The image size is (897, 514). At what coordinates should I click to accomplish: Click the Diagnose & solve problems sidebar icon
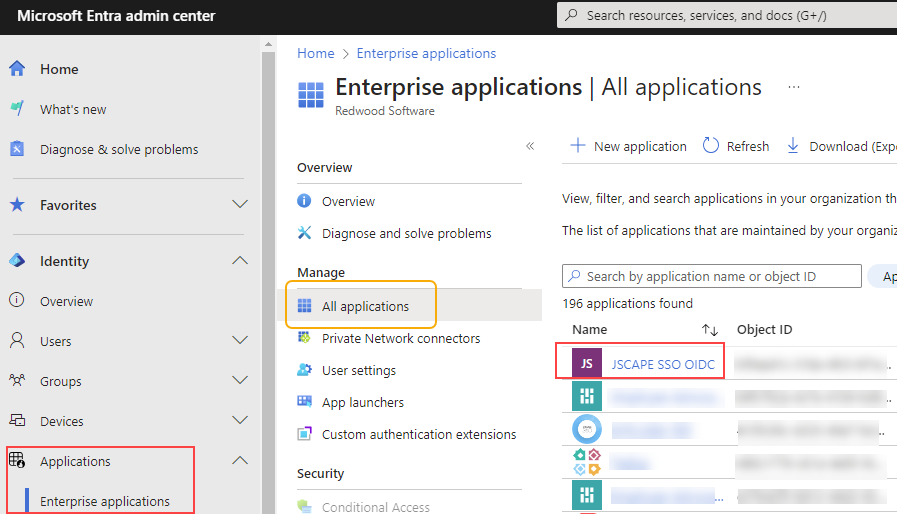17,149
